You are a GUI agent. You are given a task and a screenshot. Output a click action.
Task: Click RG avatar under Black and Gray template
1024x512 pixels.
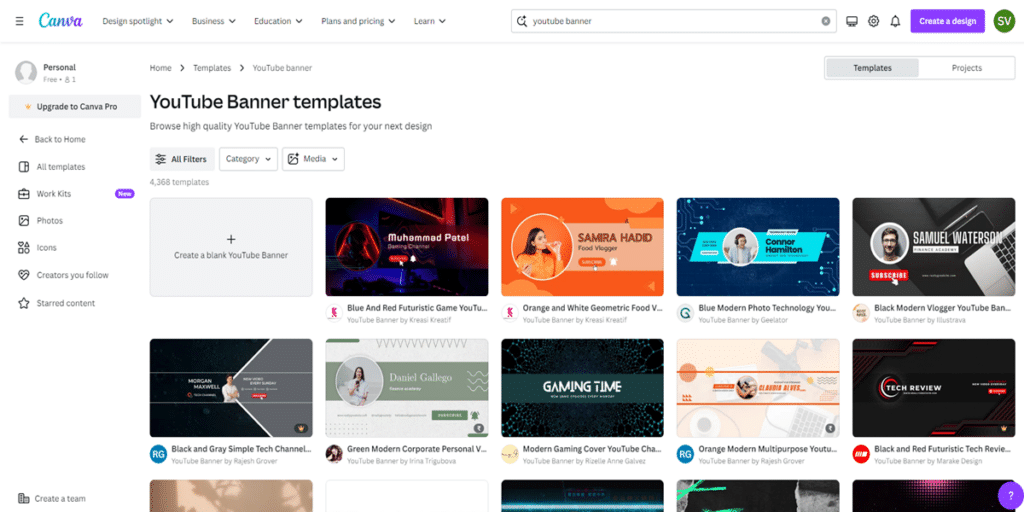(158, 454)
